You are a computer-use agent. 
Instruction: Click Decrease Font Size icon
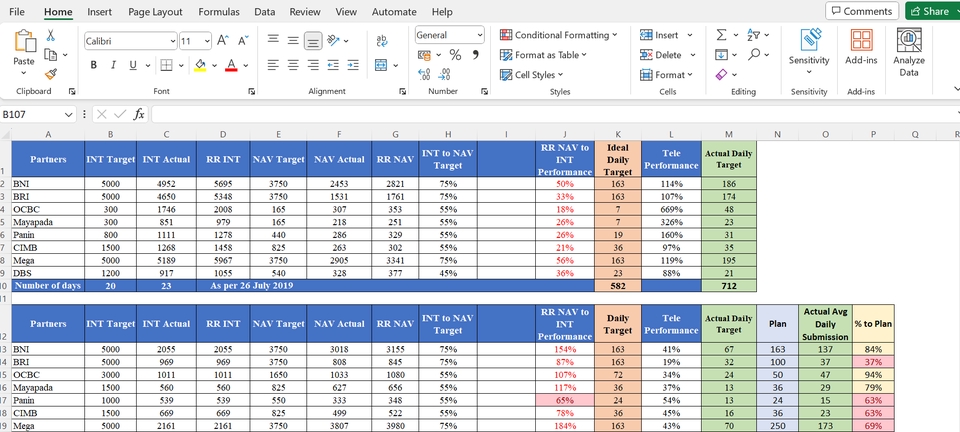[x=242, y=41]
